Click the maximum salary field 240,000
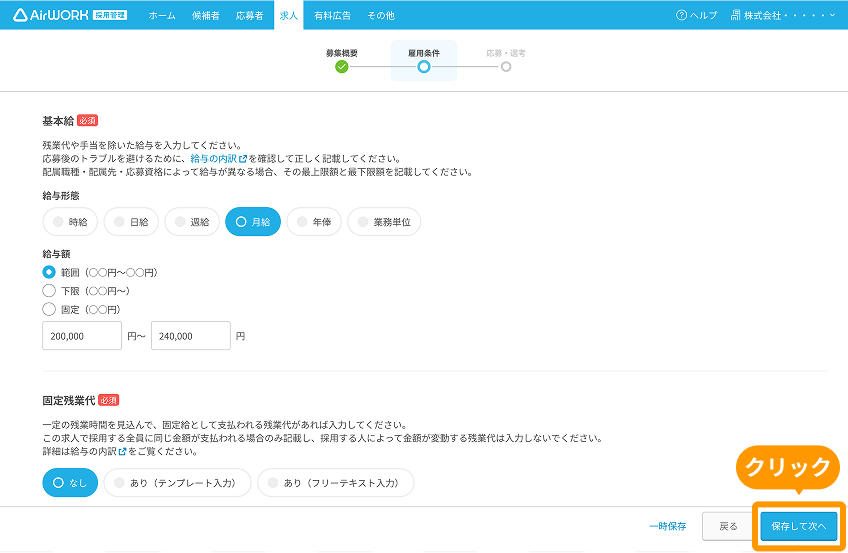The width and height of the screenshot is (848, 553). 190,336
